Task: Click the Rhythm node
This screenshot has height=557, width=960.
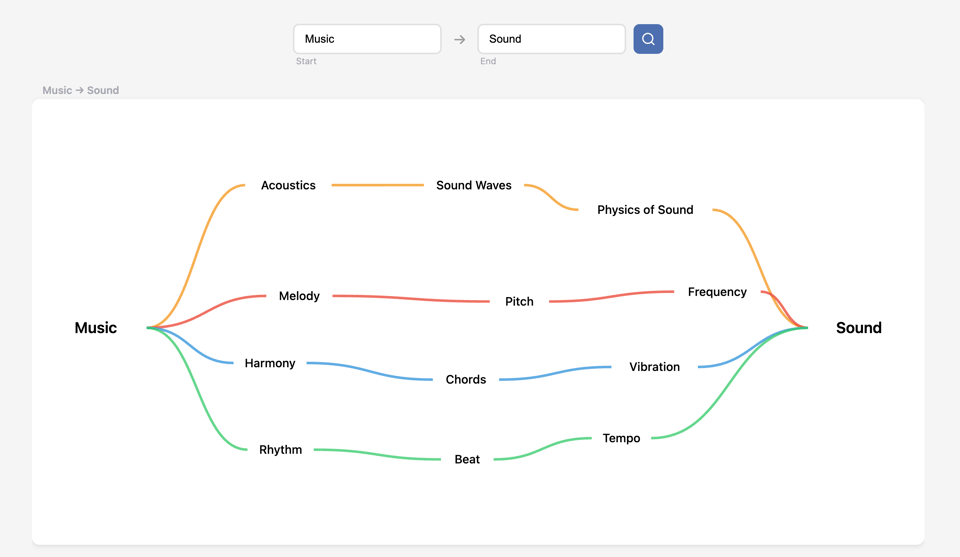Action: point(280,450)
